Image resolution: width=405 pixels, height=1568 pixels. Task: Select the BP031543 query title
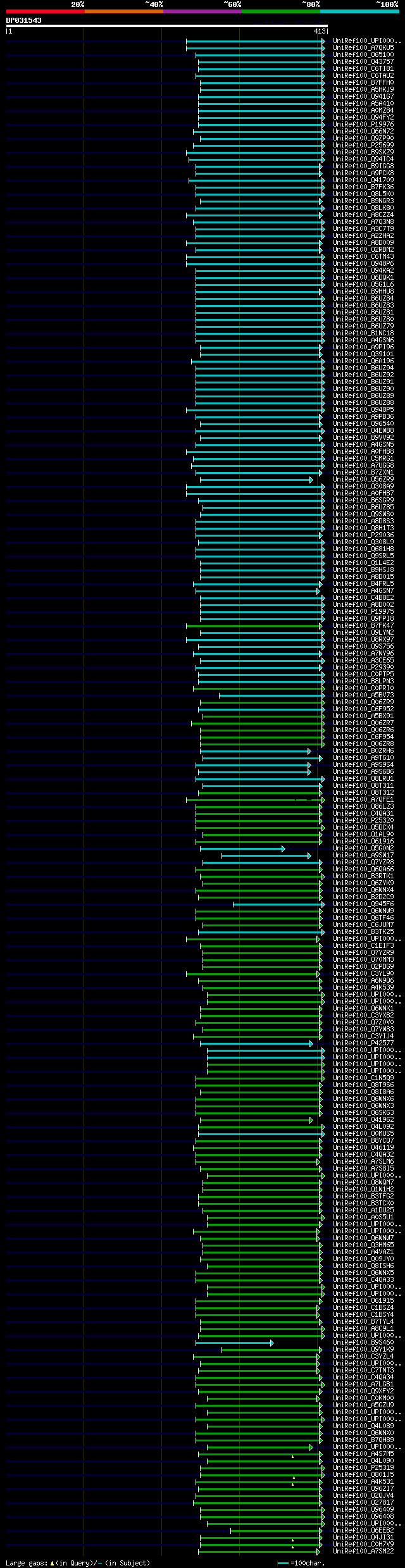[24, 20]
